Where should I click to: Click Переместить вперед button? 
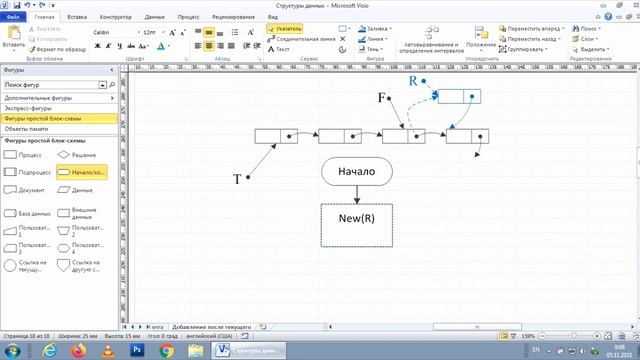pos(532,29)
